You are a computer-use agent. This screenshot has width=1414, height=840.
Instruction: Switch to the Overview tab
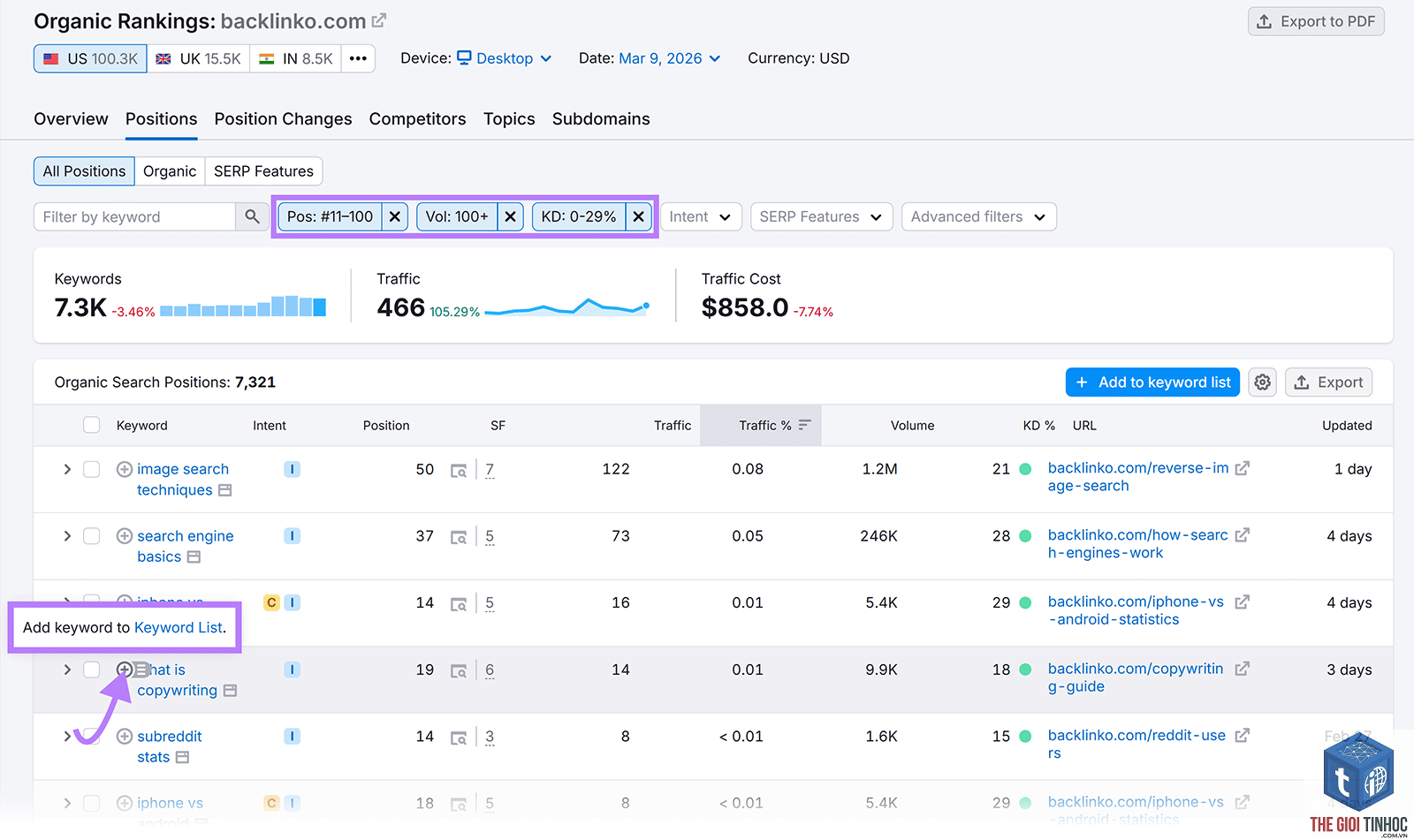71,118
